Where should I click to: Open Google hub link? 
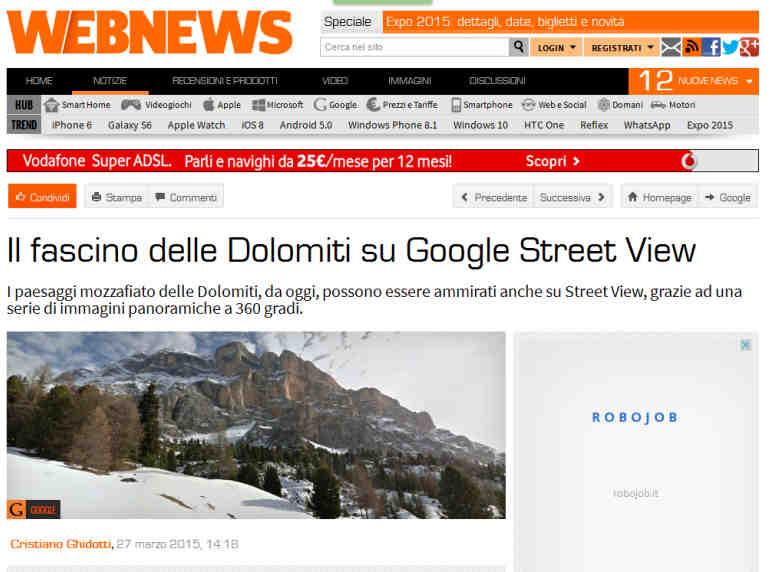click(x=335, y=105)
